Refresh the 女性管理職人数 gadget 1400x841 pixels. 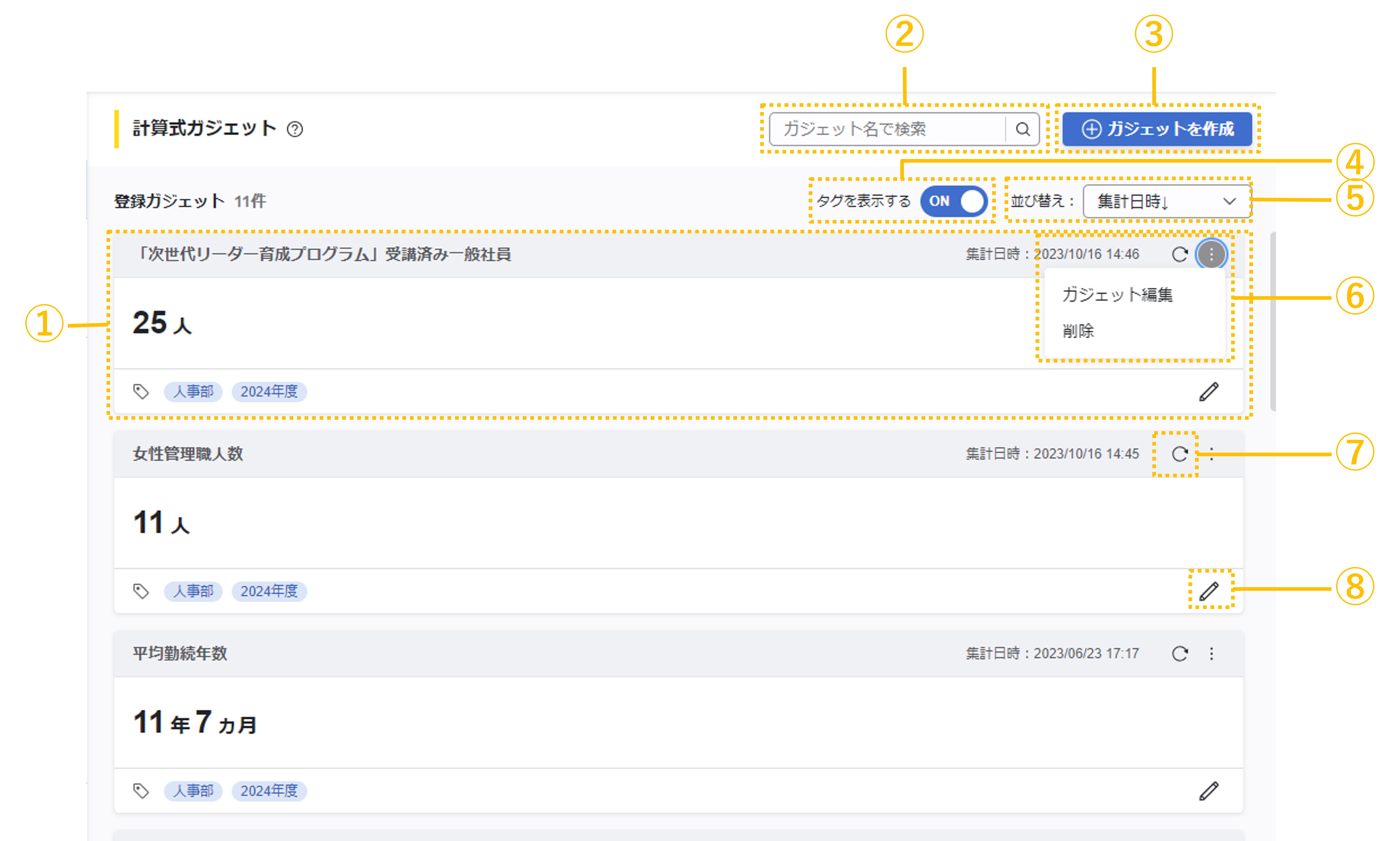click(1180, 454)
